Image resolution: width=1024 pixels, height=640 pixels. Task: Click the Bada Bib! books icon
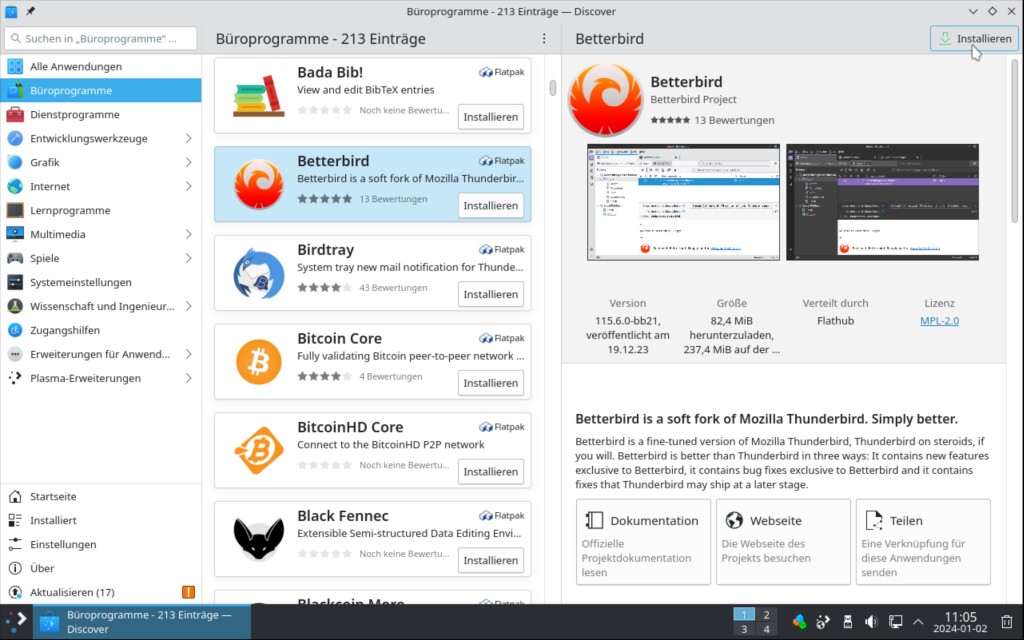point(259,96)
